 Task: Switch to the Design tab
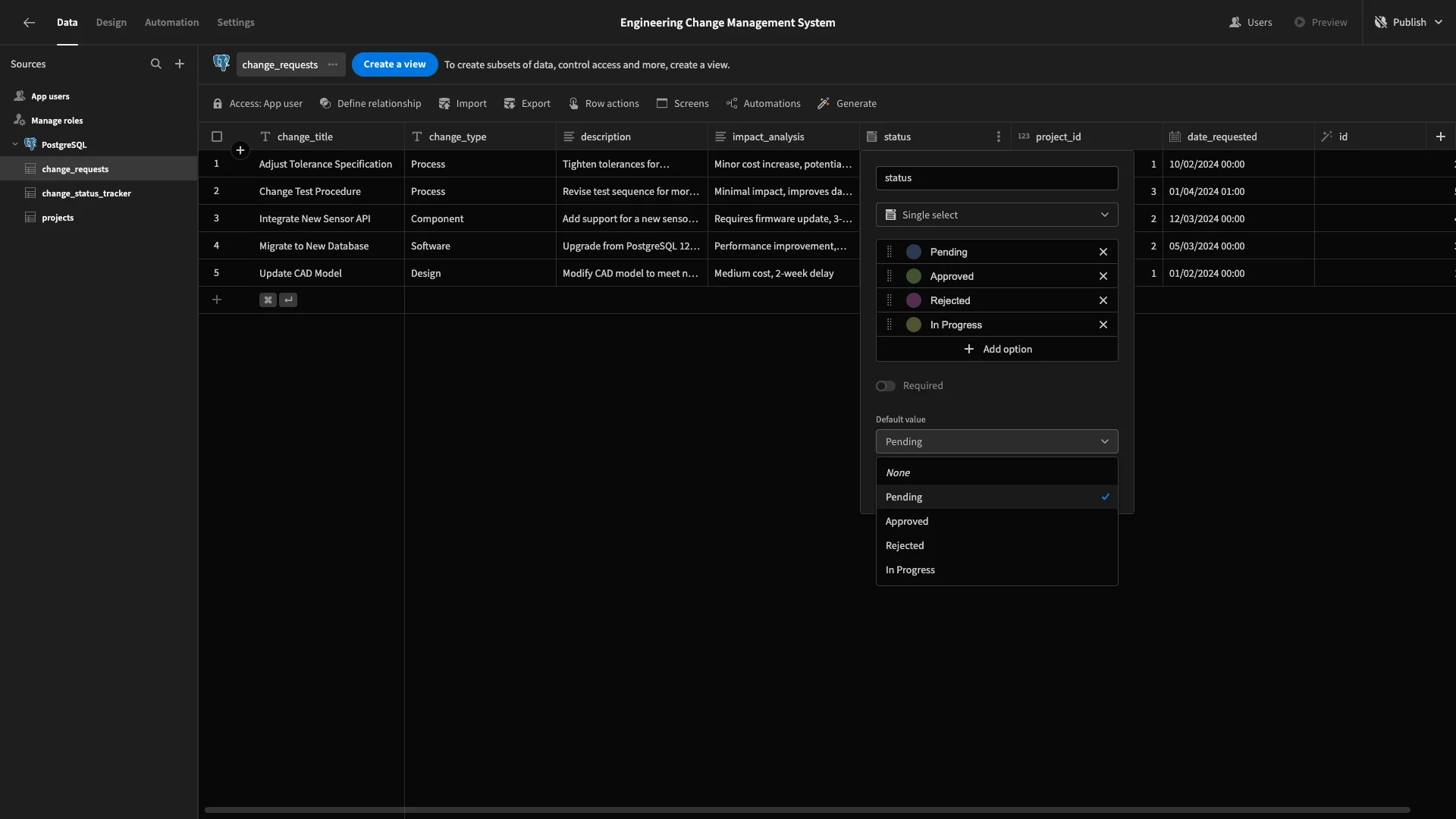pos(111,23)
